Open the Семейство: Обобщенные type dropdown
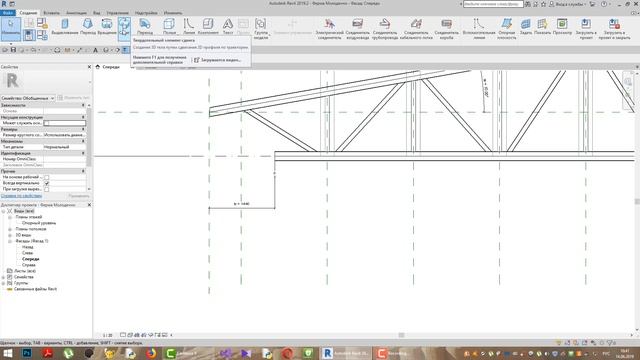 [28, 98]
